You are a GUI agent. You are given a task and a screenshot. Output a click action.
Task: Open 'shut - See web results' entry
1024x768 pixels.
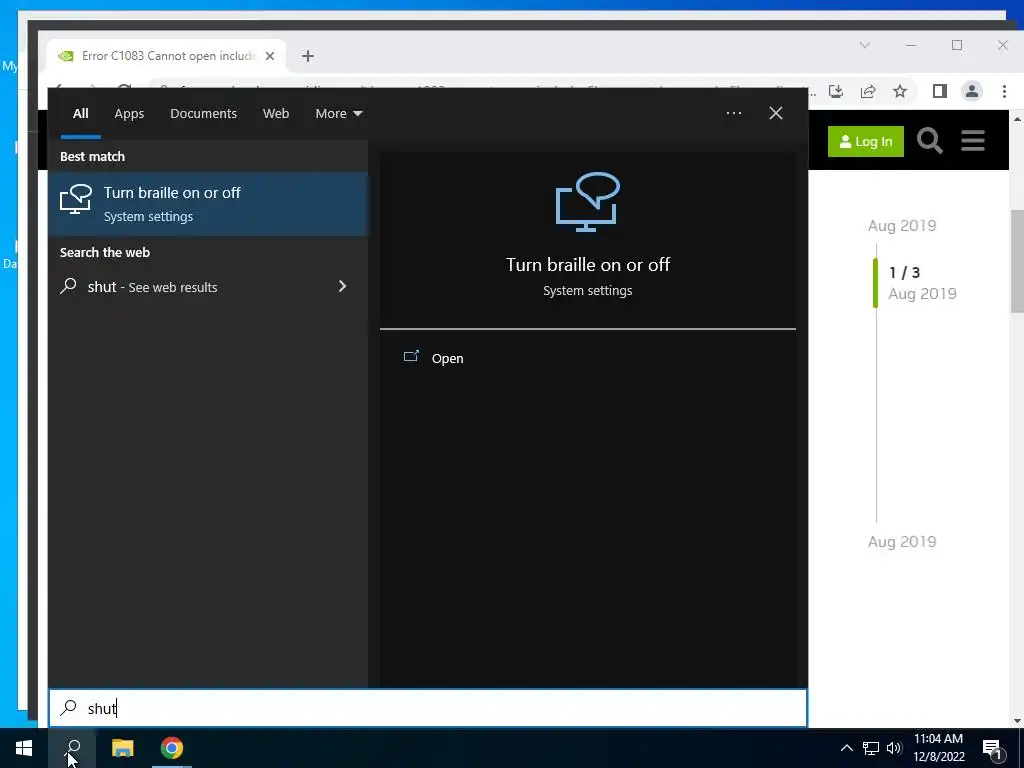pyautogui.click(x=208, y=287)
